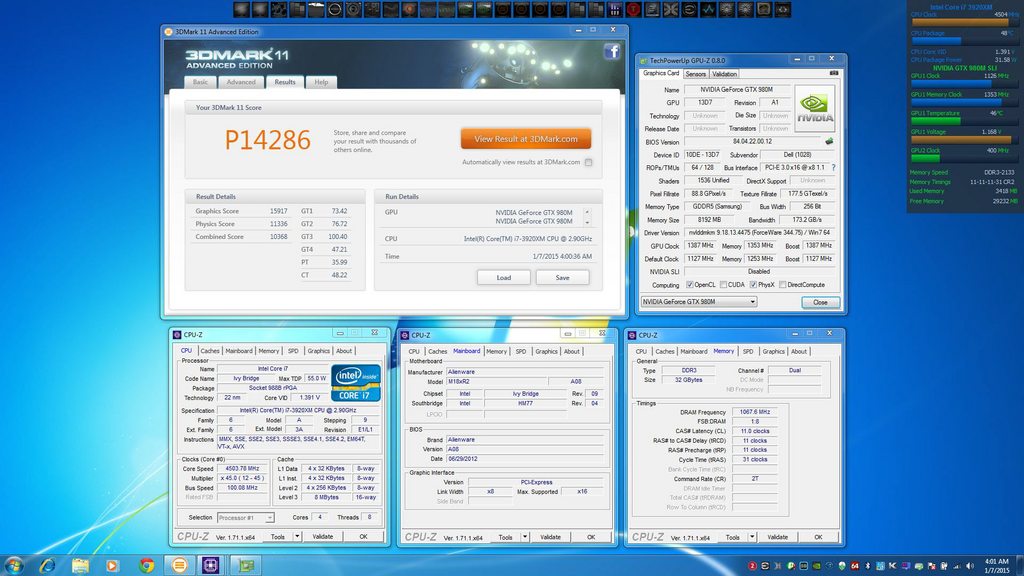Click the NVIDIA logo in GPU-Z
Image resolution: width=1024 pixels, height=576 pixels.
[814, 108]
